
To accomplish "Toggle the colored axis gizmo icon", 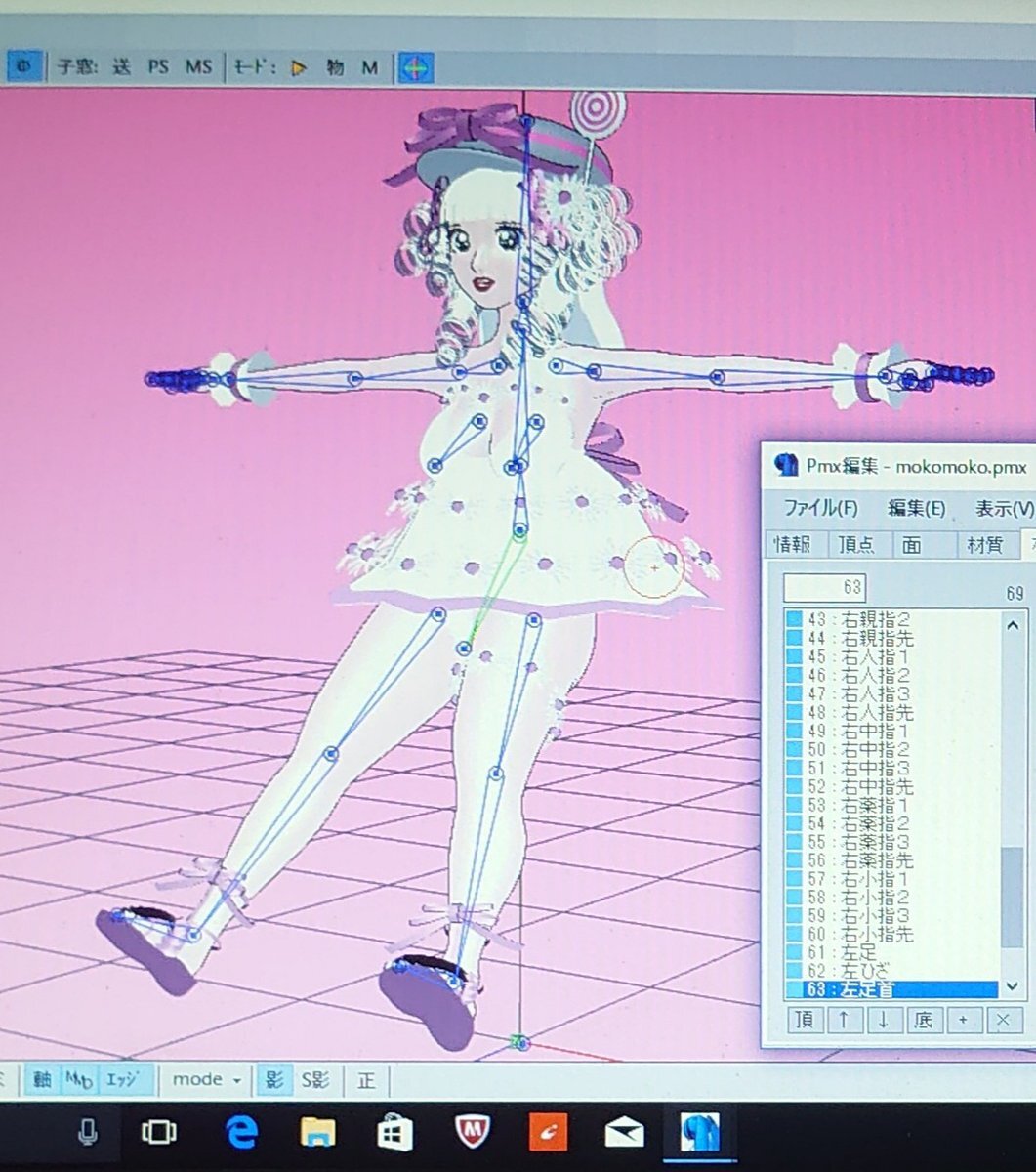I will point(415,67).
